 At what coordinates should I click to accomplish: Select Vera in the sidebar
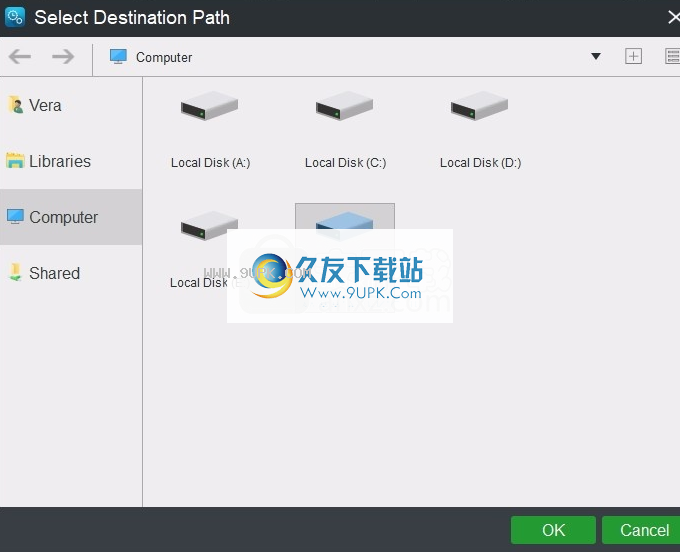click(71, 105)
